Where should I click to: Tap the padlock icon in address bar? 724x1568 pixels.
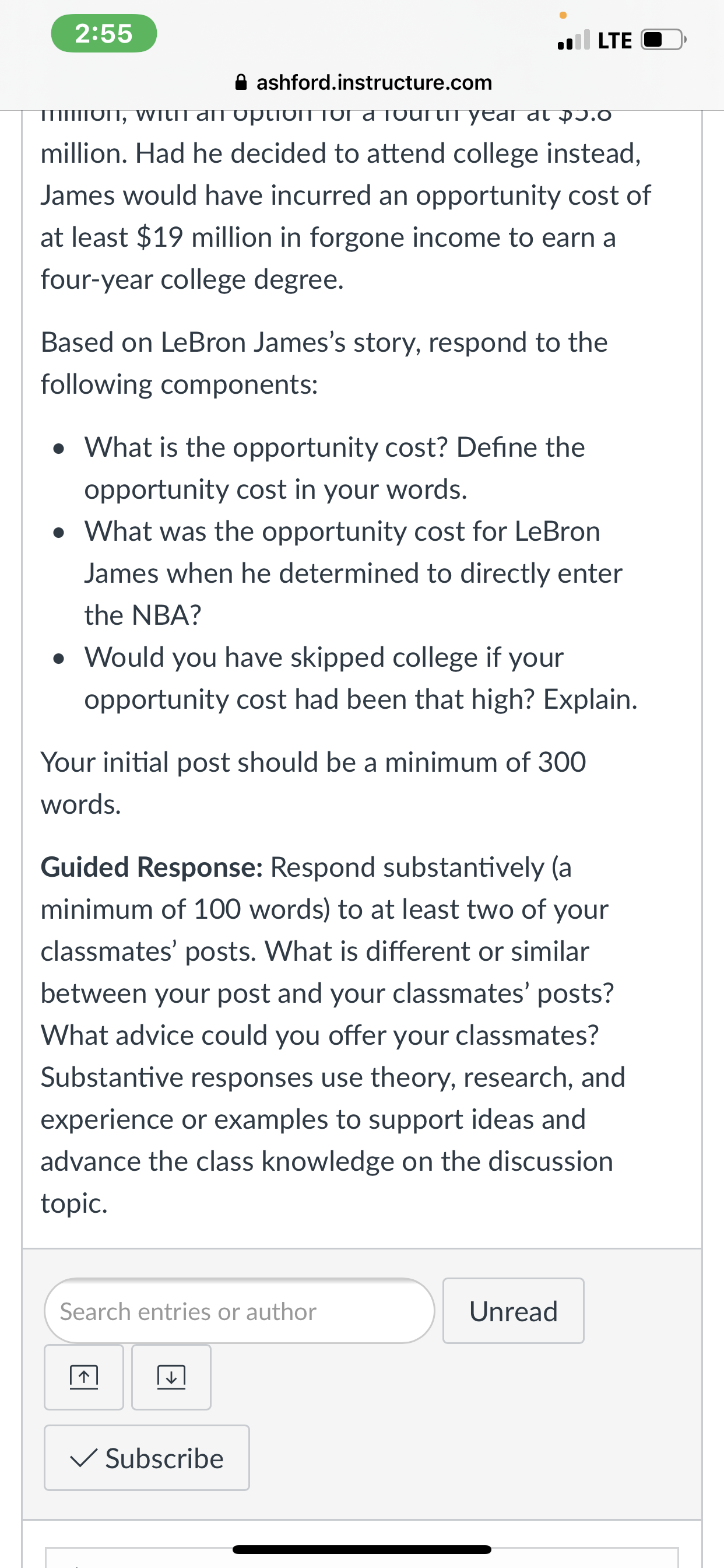coord(241,82)
